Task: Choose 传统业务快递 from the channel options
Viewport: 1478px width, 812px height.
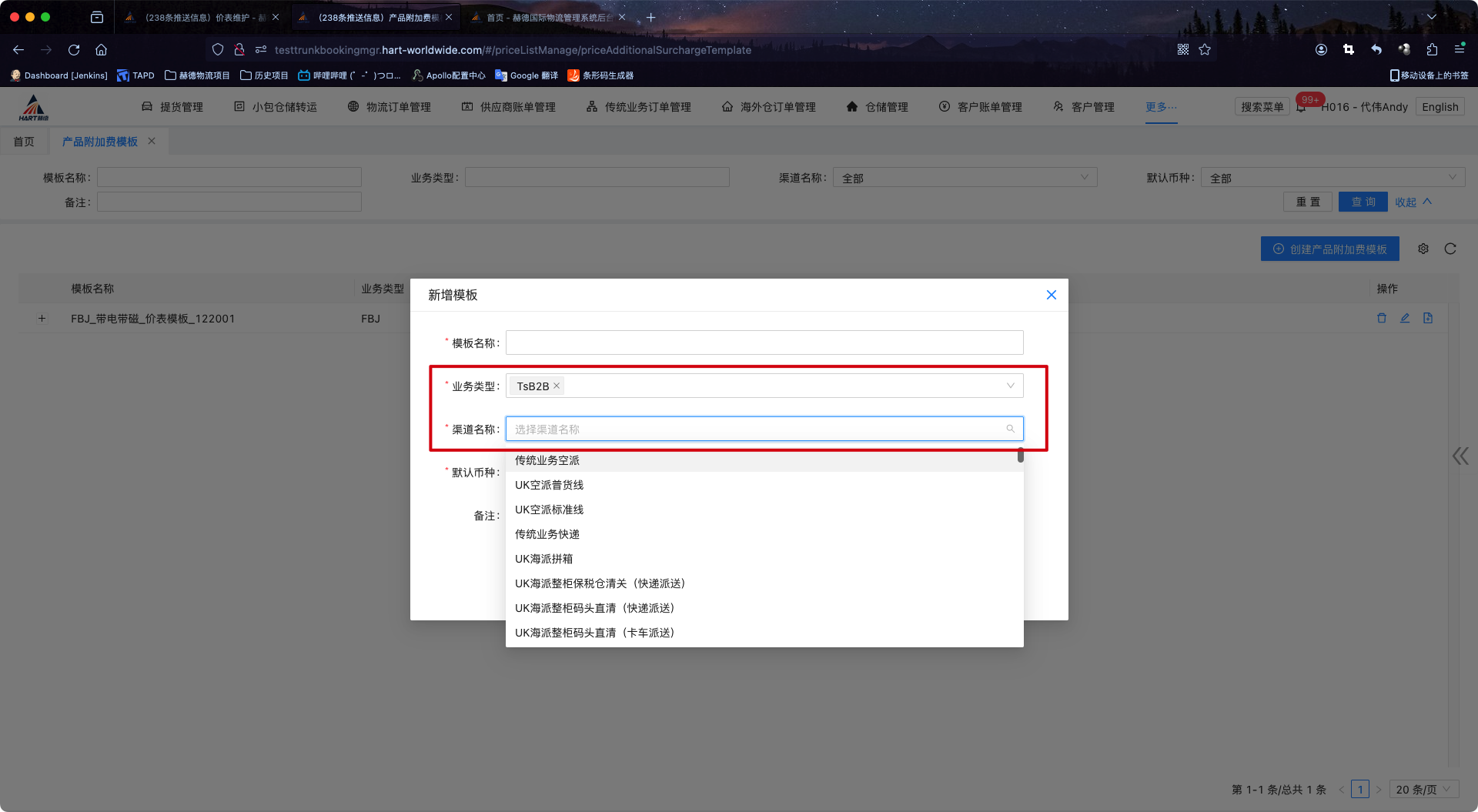Action: point(547,534)
